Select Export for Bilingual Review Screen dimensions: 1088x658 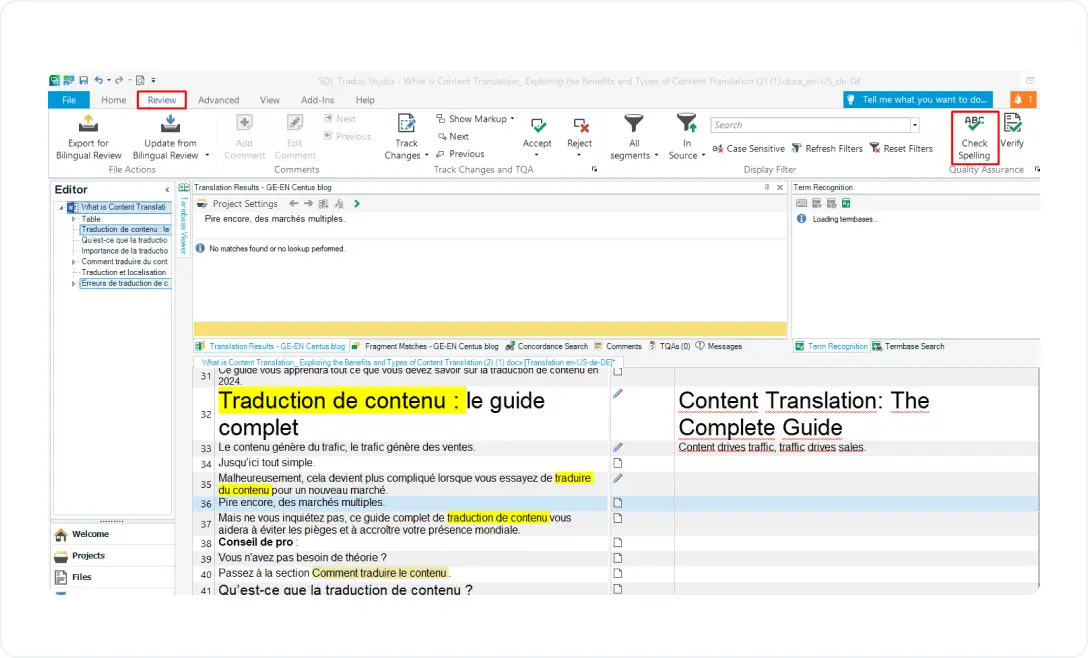point(88,135)
